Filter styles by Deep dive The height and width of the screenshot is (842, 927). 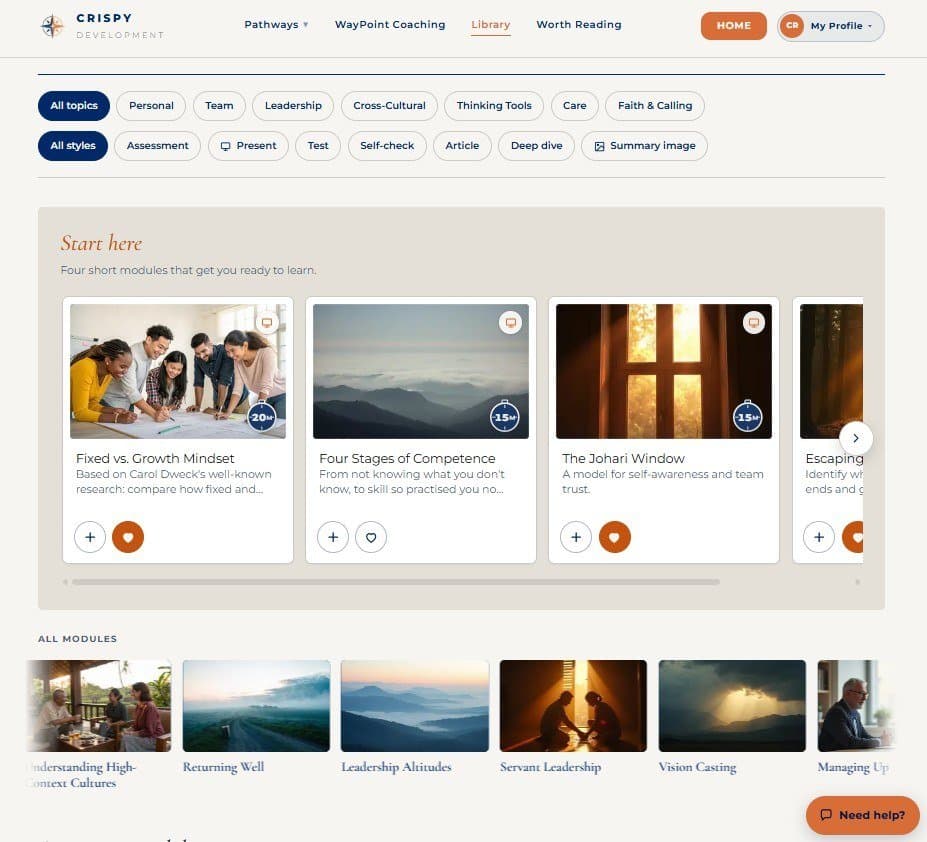click(x=537, y=146)
